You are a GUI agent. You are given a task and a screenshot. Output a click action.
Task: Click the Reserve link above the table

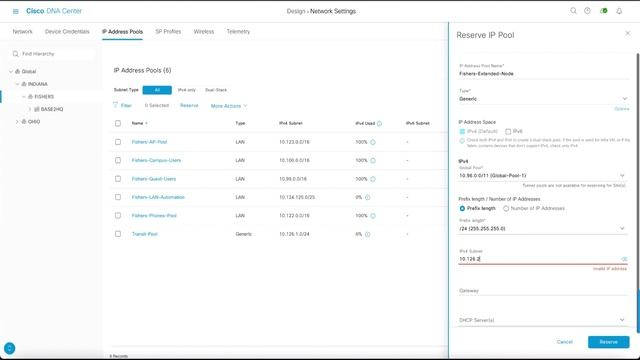(x=189, y=105)
